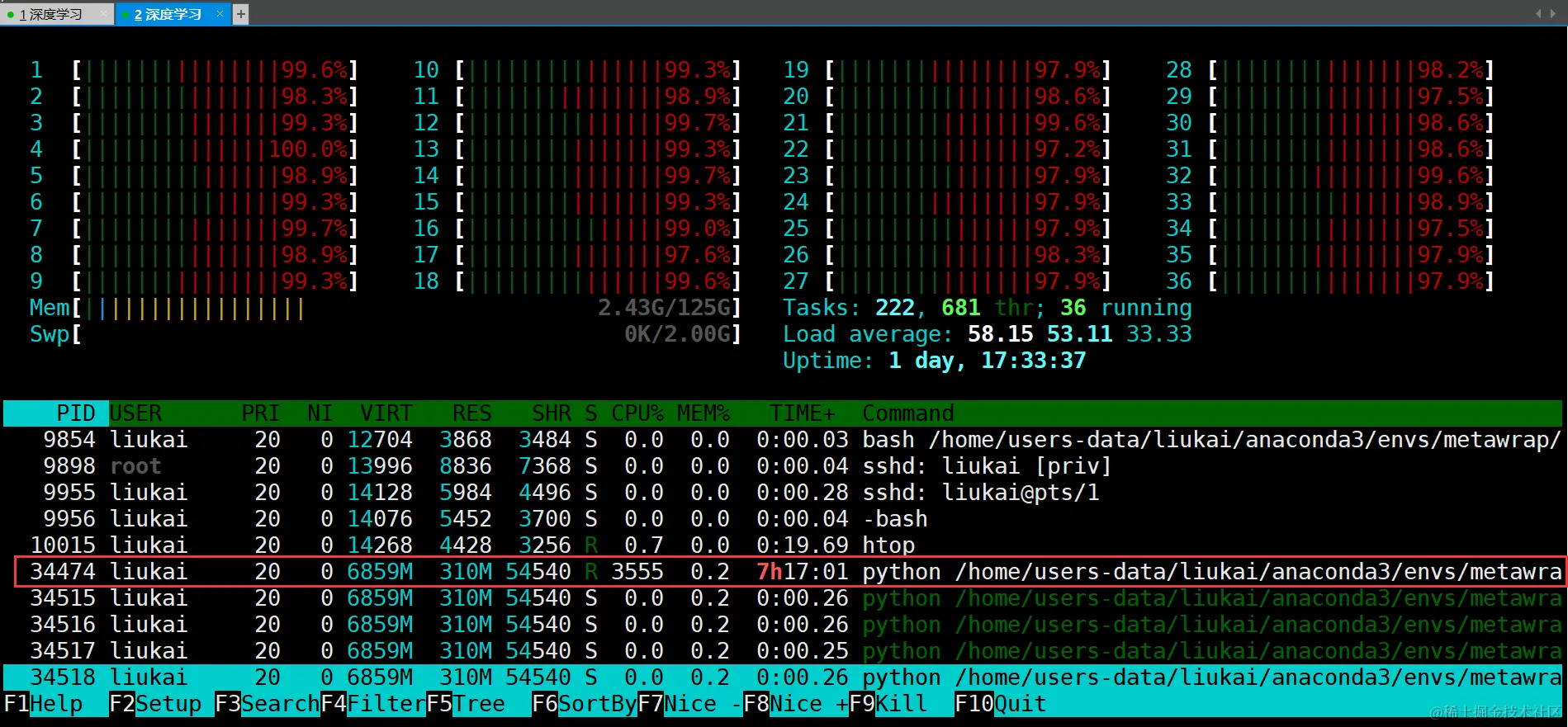The width and height of the screenshot is (1568, 727).
Task: Click the Uptime readout
Action: pos(935,361)
